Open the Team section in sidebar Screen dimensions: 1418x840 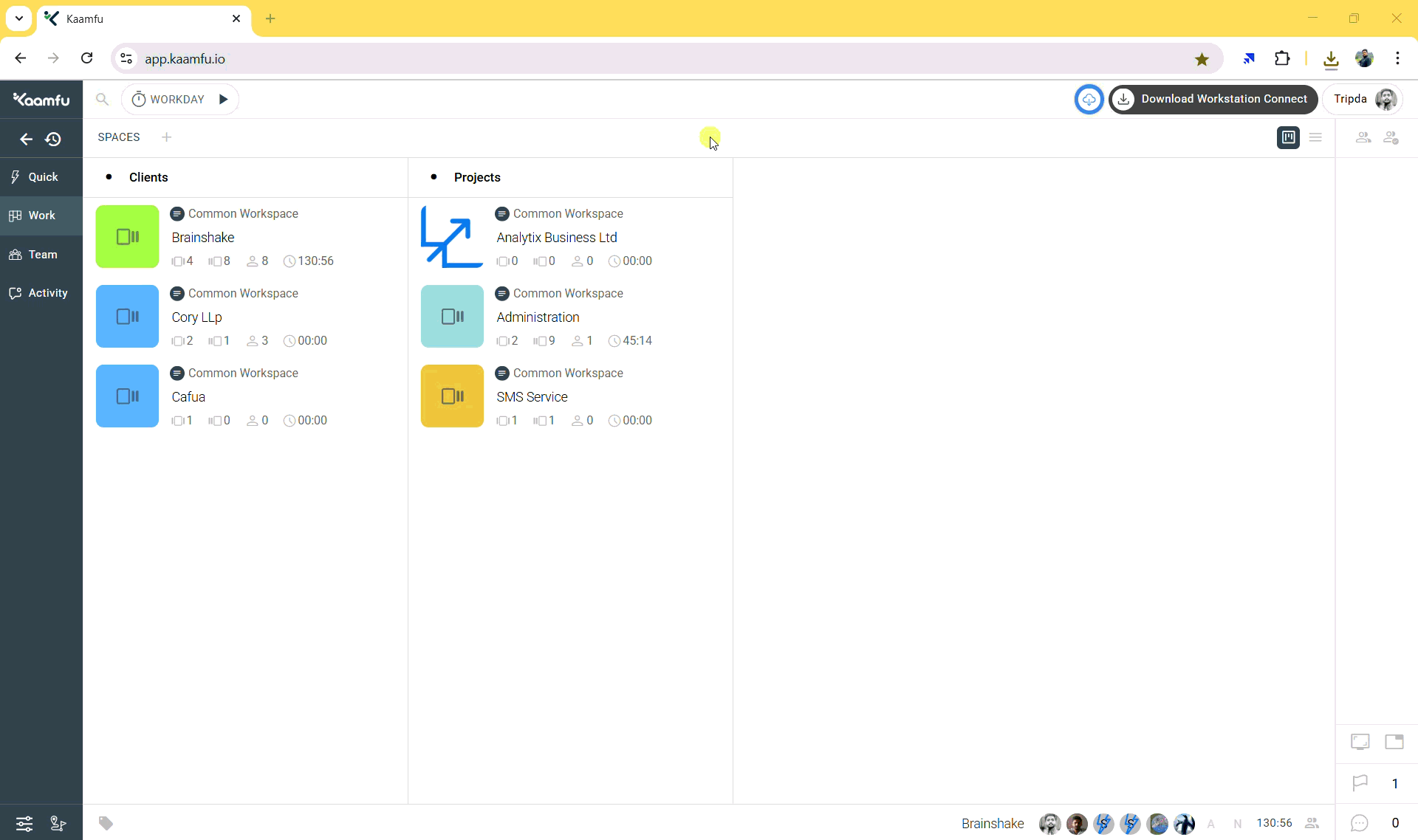coord(41,255)
